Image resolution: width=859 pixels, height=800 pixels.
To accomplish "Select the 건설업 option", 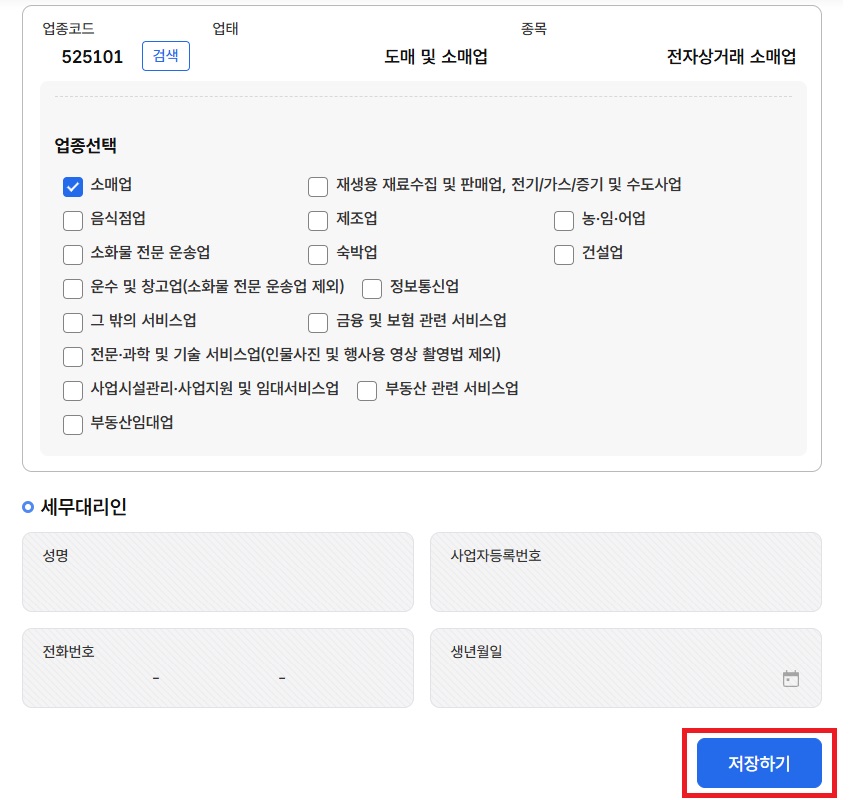I will (x=564, y=254).
